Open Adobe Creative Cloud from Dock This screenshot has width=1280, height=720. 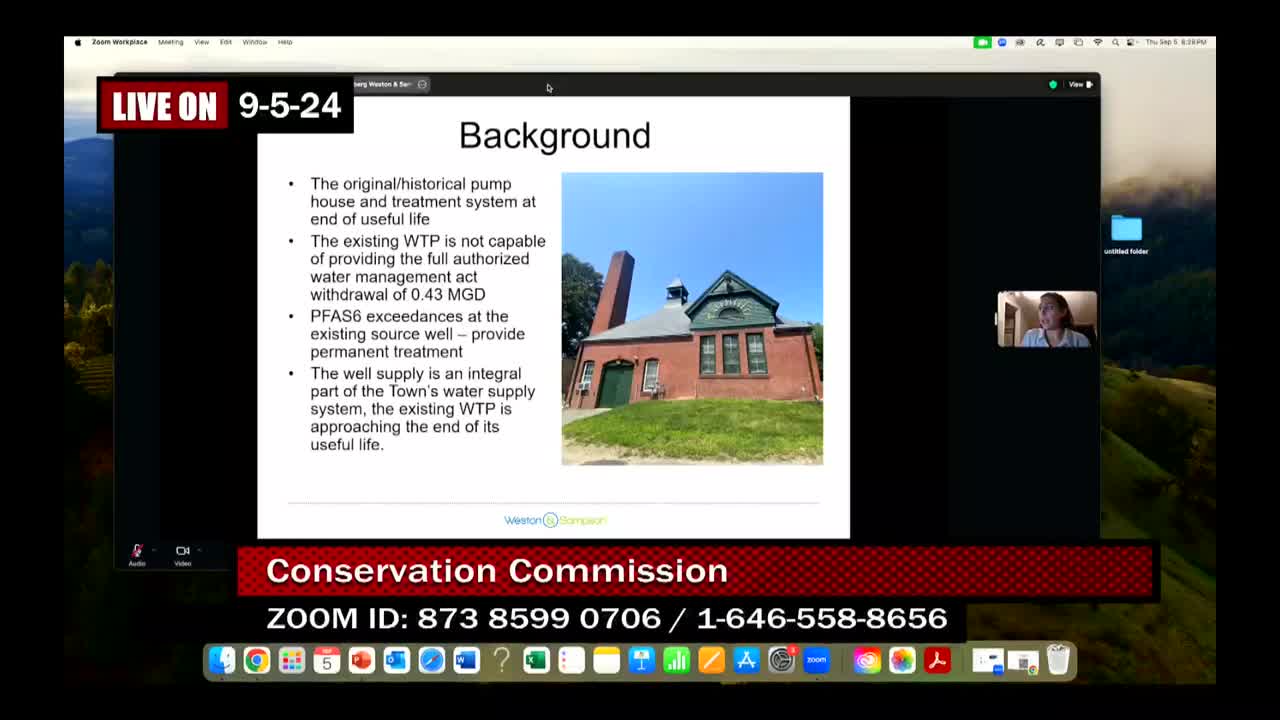[867, 660]
